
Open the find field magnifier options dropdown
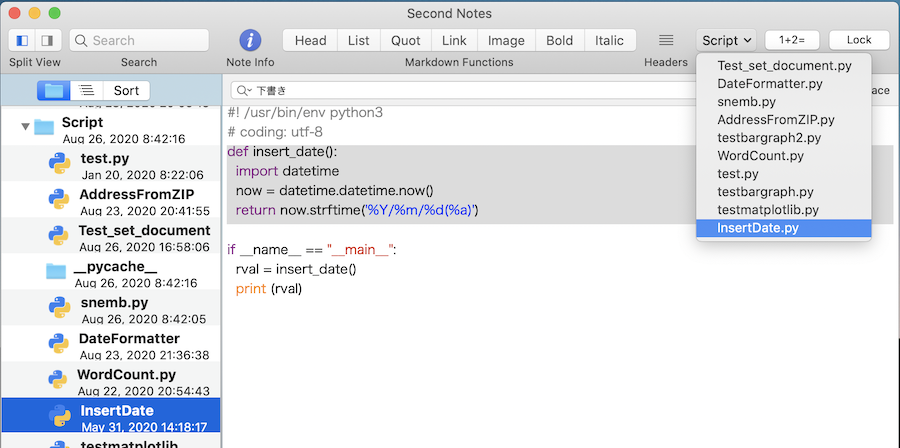pos(244,91)
